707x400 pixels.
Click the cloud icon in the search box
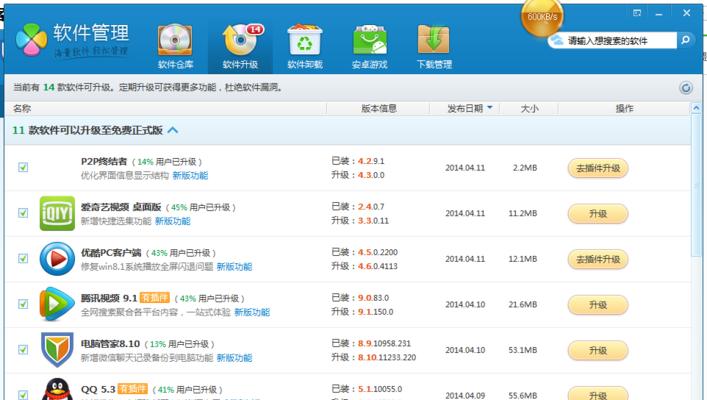point(557,41)
